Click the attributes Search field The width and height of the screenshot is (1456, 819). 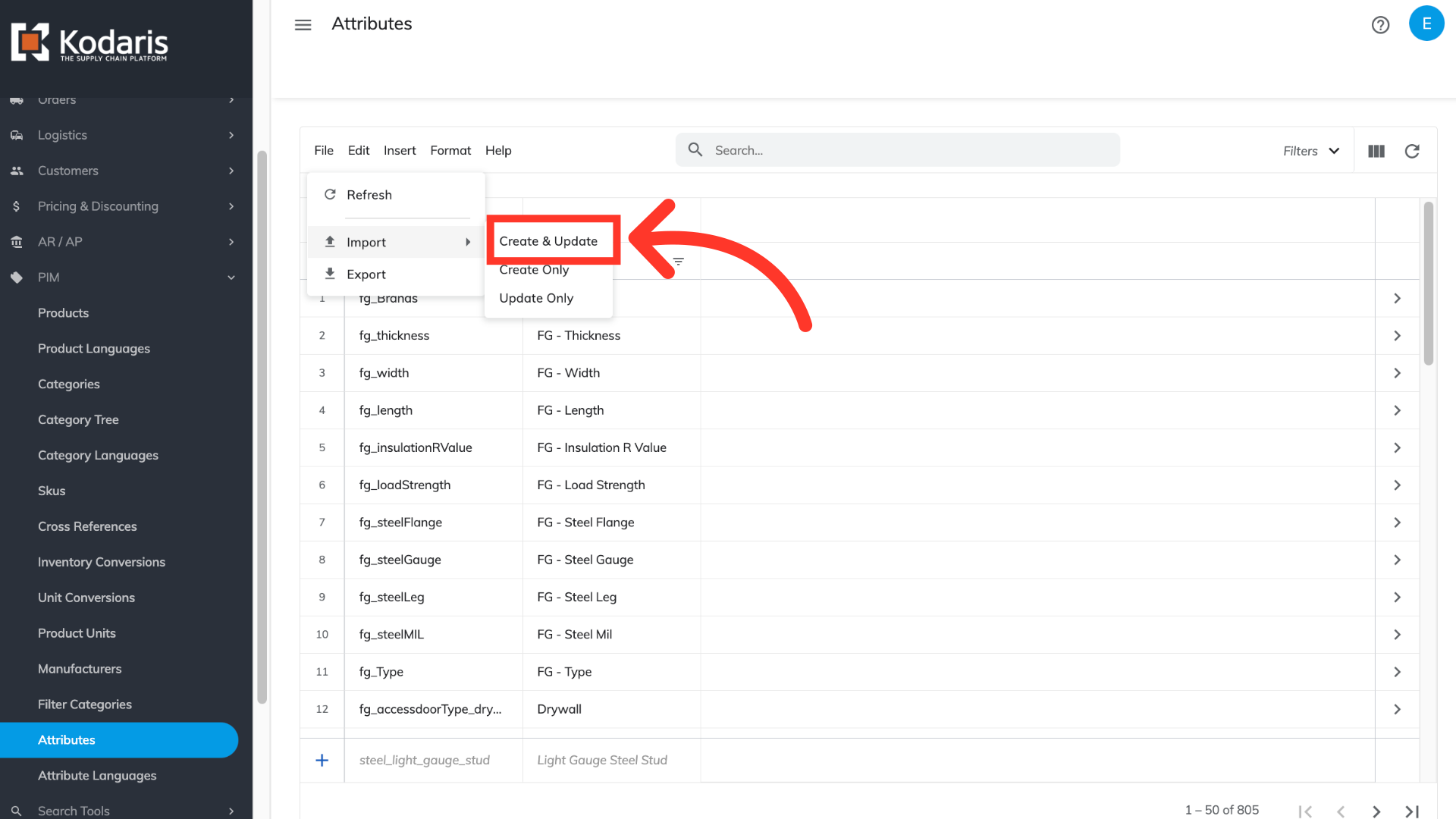coord(910,150)
